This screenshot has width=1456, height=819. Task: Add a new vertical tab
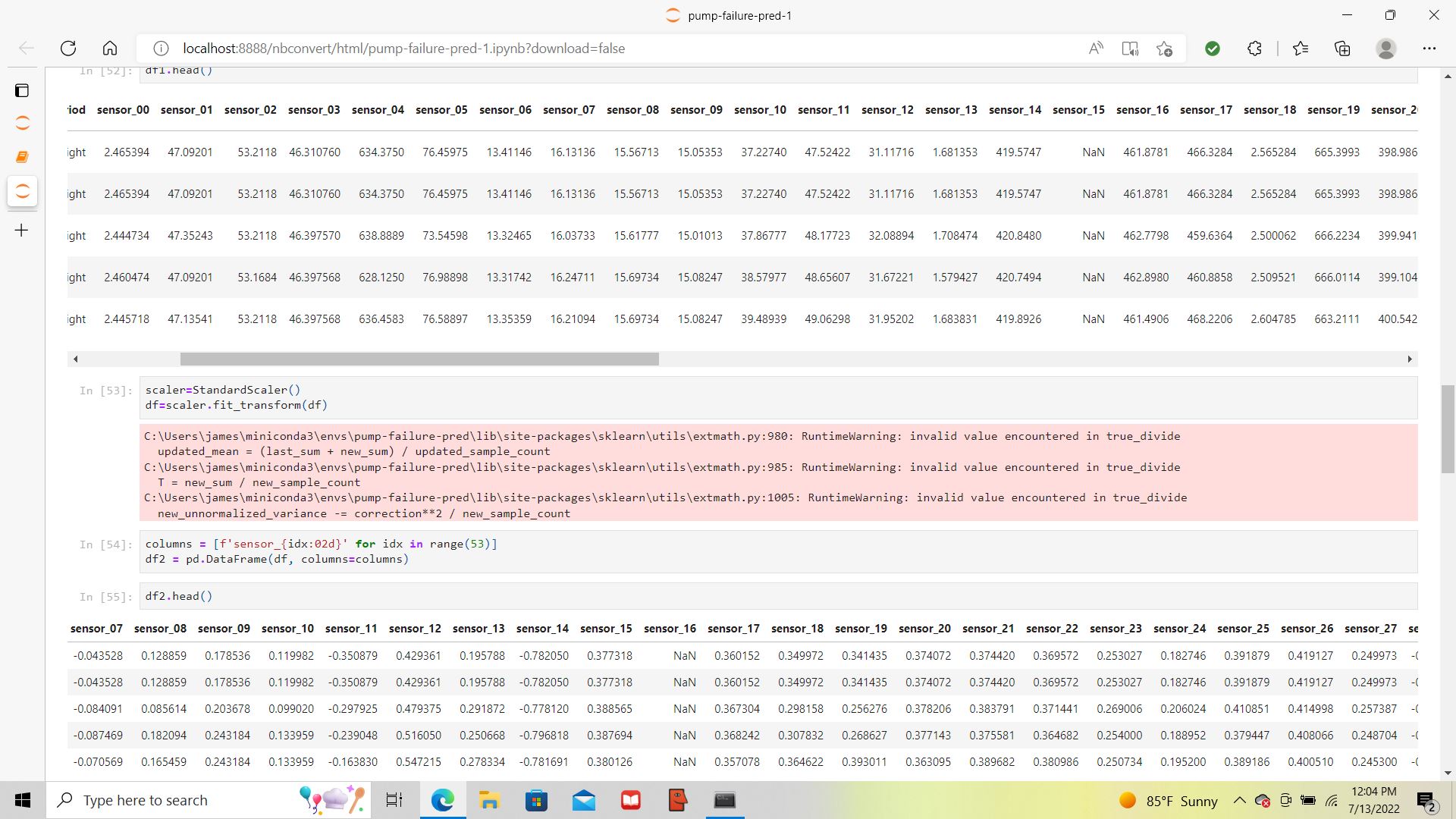coord(22,230)
